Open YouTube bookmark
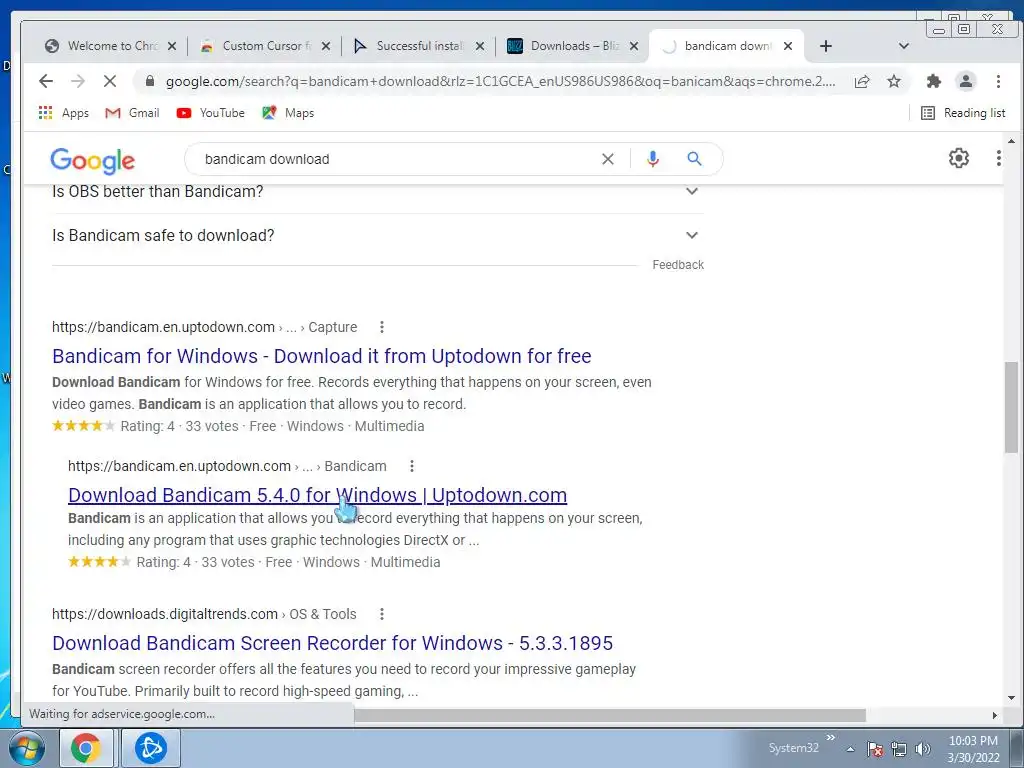 coord(210,113)
